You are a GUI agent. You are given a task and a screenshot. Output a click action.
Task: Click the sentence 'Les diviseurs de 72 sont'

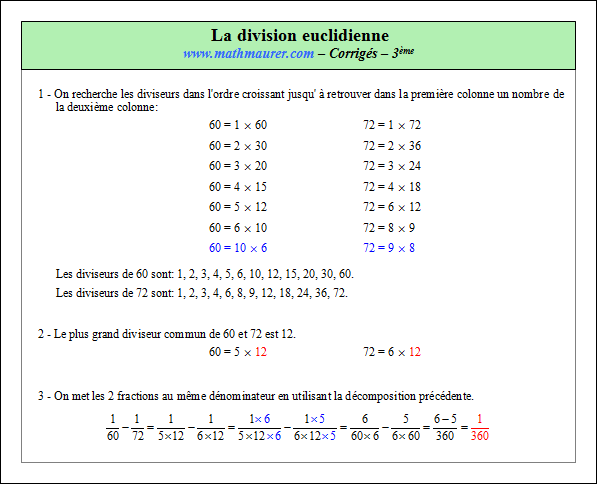coord(202,293)
